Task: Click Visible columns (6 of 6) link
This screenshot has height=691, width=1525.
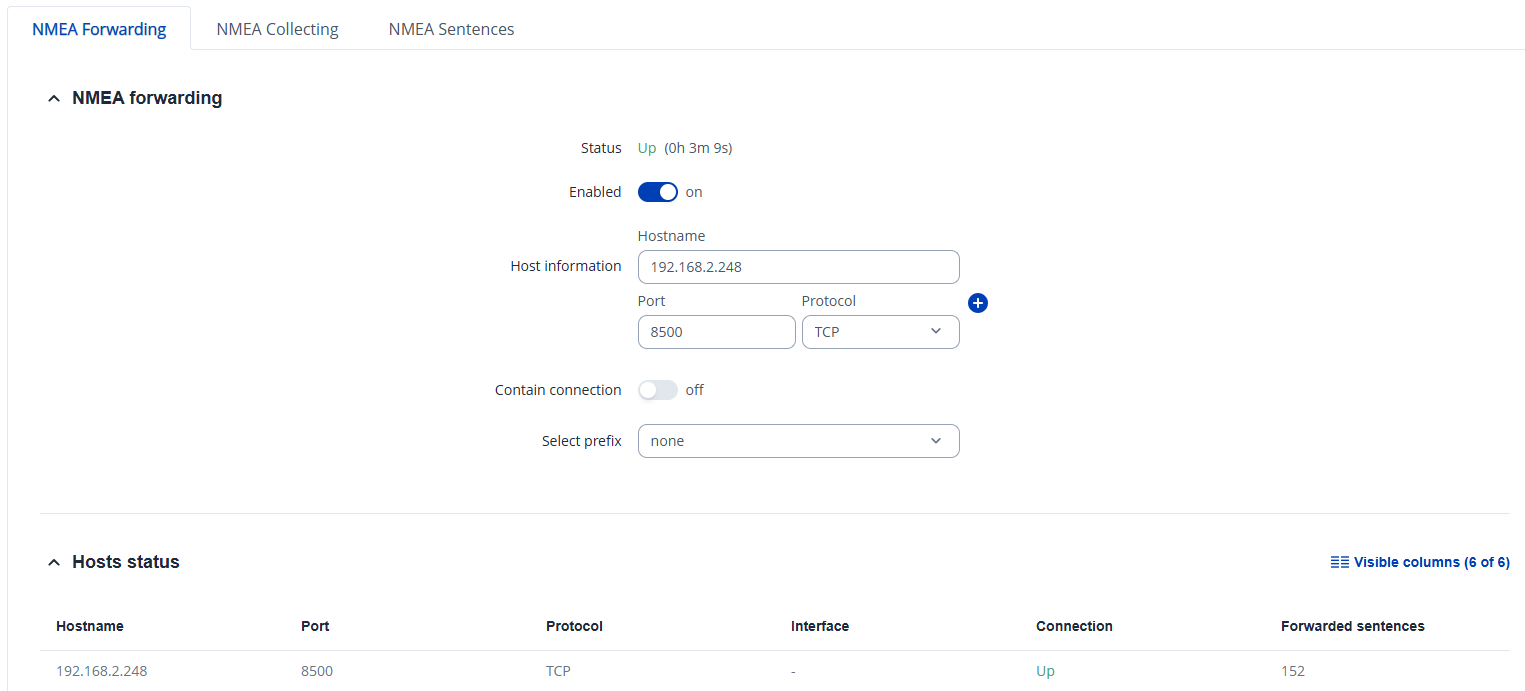Action: point(1430,562)
